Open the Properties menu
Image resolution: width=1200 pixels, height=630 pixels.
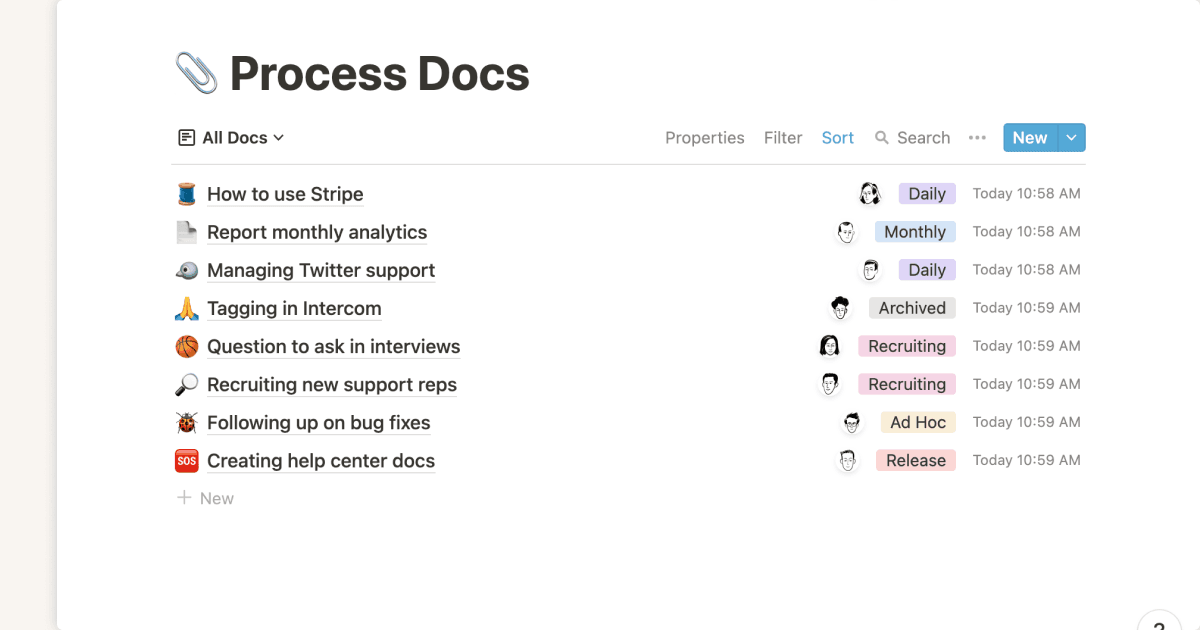[704, 138]
